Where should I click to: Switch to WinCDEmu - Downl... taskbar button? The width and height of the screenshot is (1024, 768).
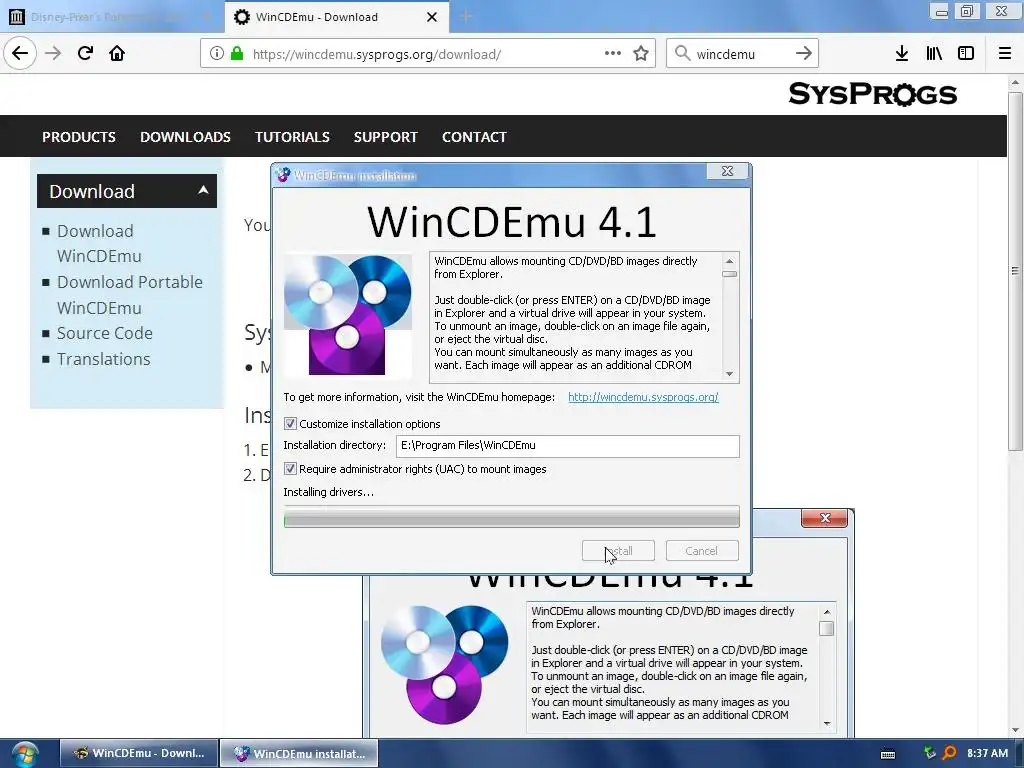[x=138, y=753]
